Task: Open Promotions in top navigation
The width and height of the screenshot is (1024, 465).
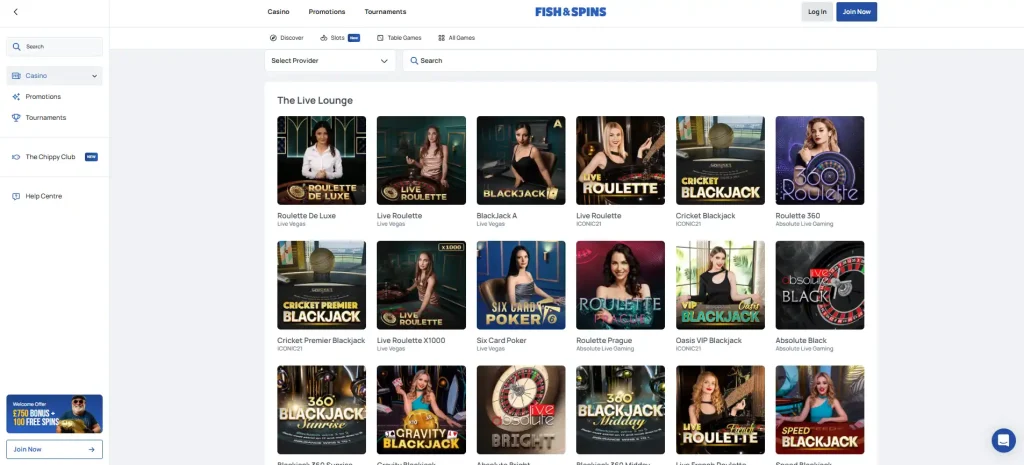Action: 327,12
